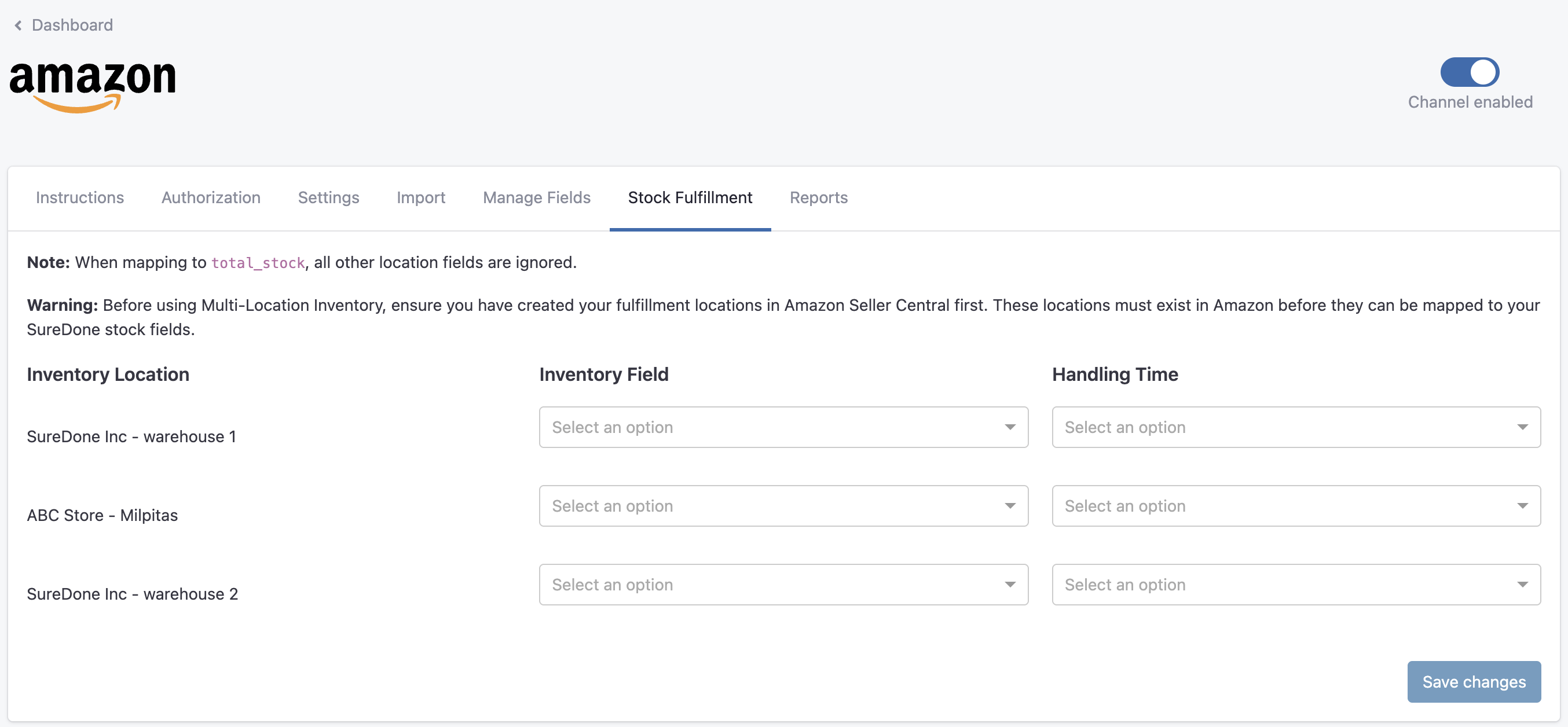Expand Handling Time dropdown for ABC Store Milpitas
The image size is (1568, 727).
[x=1295, y=505]
